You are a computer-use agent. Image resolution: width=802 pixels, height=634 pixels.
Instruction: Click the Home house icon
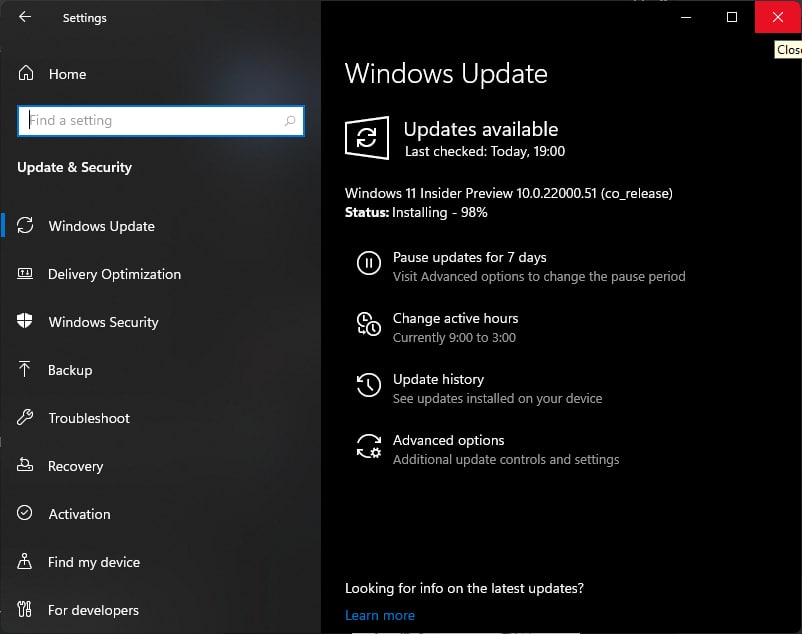(x=26, y=74)
